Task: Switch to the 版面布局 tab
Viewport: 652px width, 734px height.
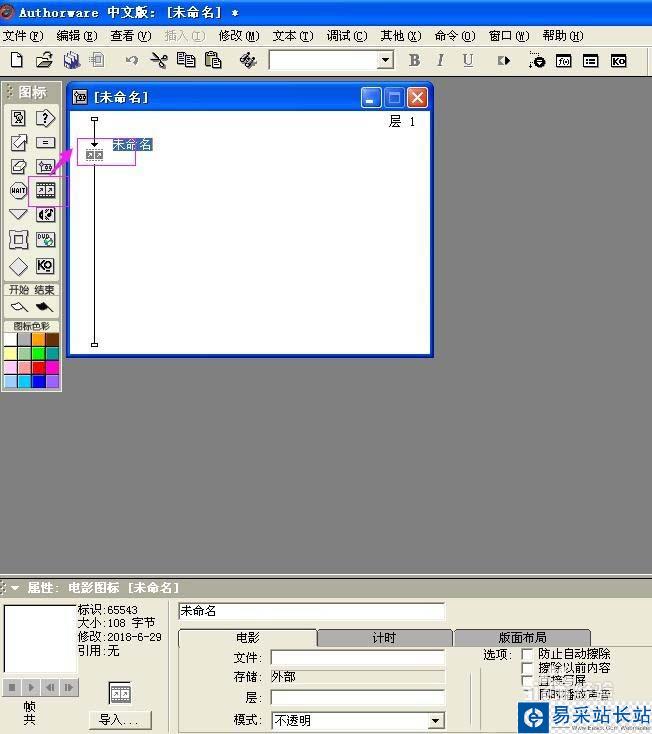Action: 522,638
